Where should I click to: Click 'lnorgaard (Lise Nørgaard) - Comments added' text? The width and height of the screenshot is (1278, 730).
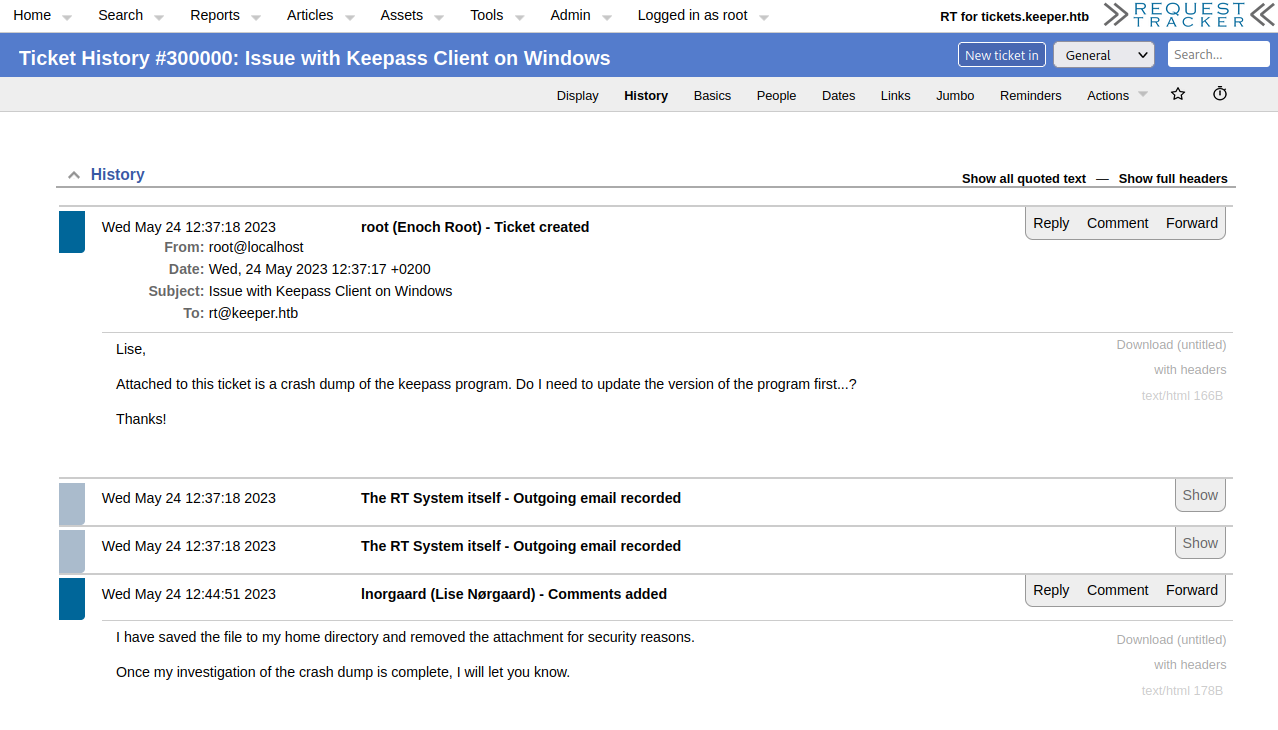[x=514, y=594]
